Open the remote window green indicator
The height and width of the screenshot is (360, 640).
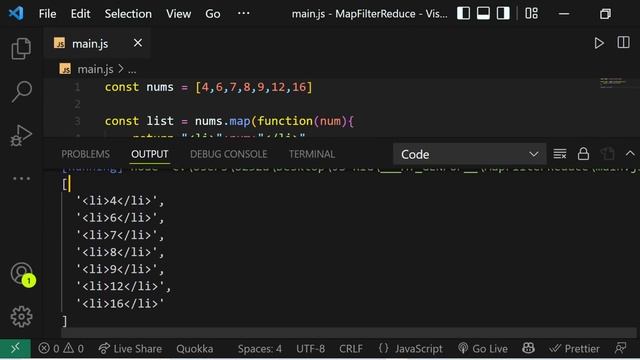pyautogui.click(x=15, y=349)
